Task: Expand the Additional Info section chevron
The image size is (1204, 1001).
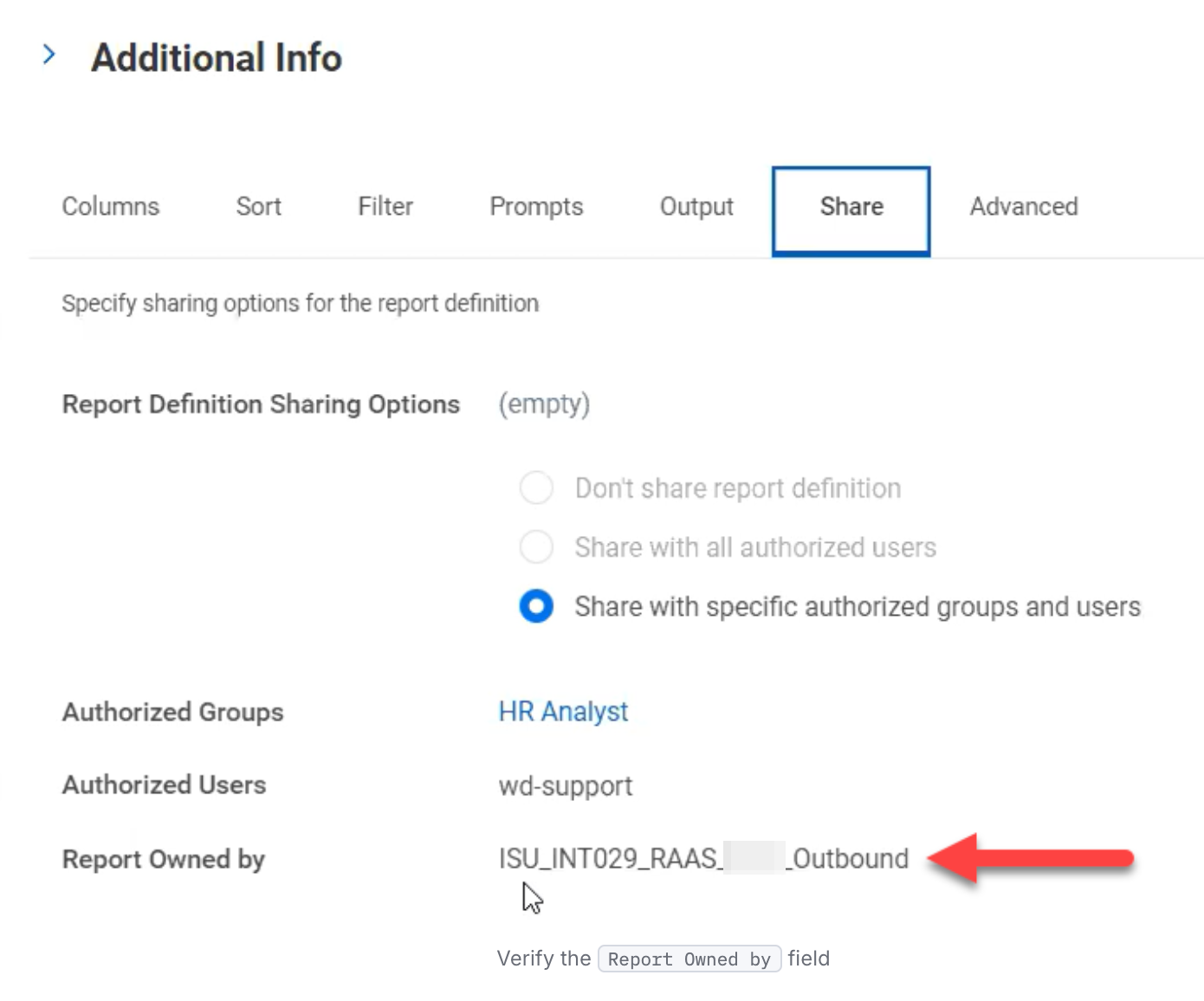Action: point(49,55)
